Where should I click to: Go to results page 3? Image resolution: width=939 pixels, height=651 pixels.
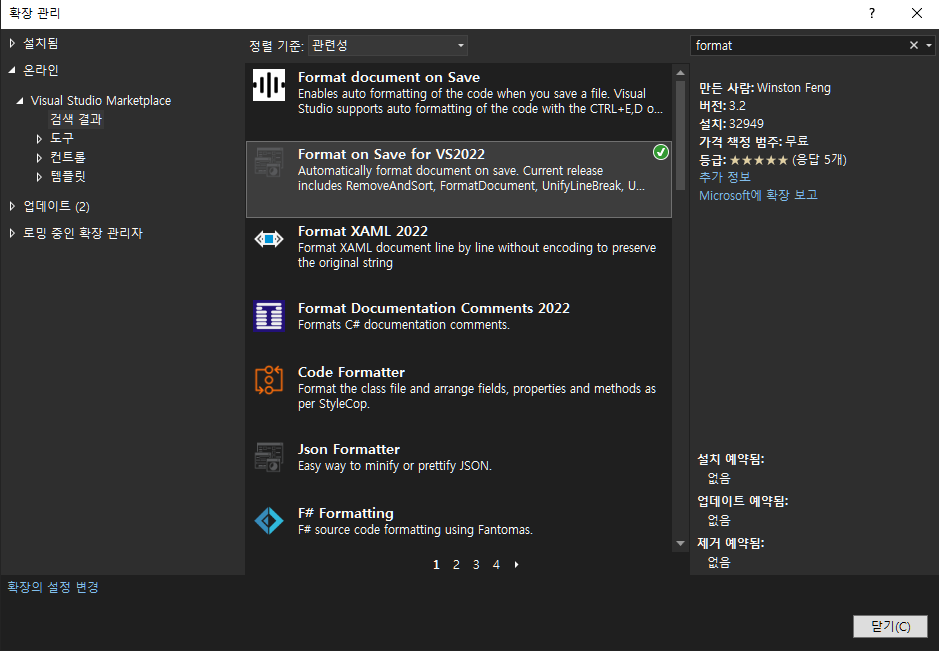pyautogui.click(x=476, y=564)
